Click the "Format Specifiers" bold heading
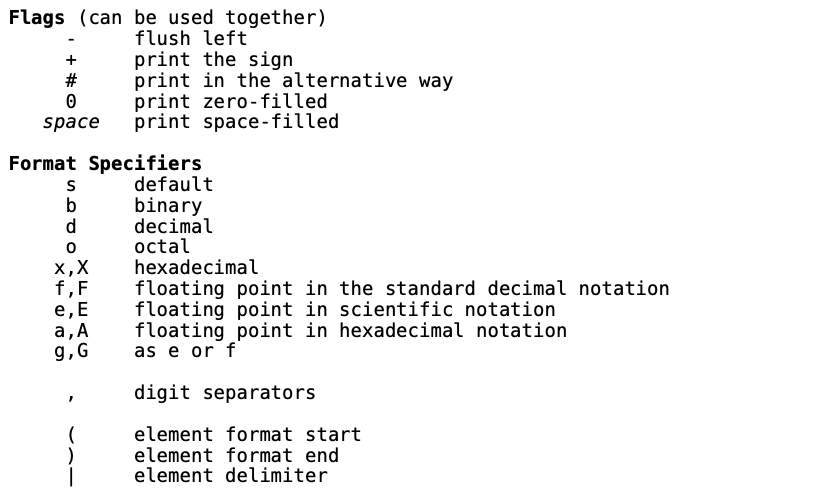Viewport: 834px width, 490px height. pos(105,163)
